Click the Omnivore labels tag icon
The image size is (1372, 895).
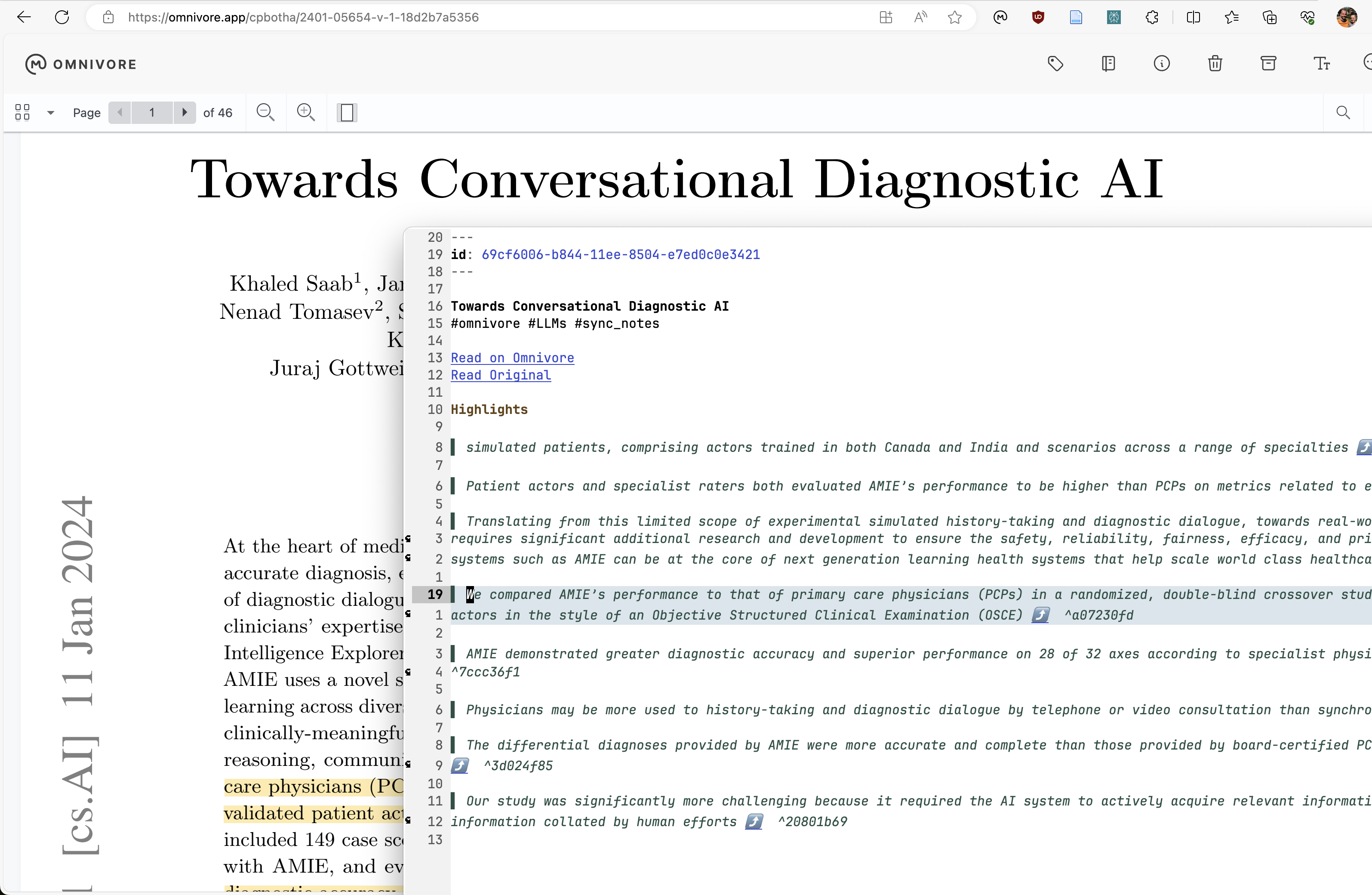point(1055,63)
